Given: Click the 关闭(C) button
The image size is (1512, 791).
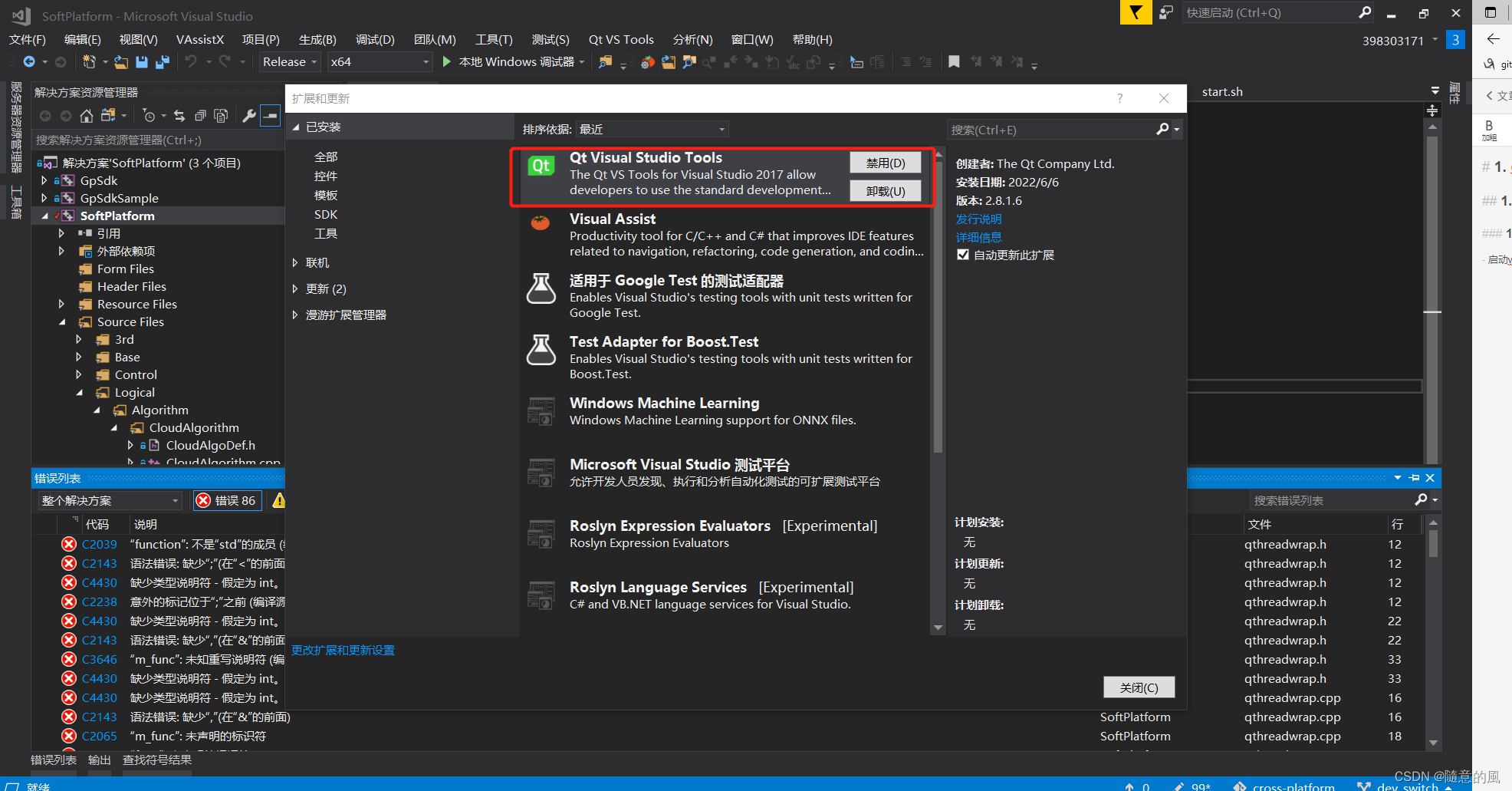Looking at the screenshot, I should point(1139,688).
